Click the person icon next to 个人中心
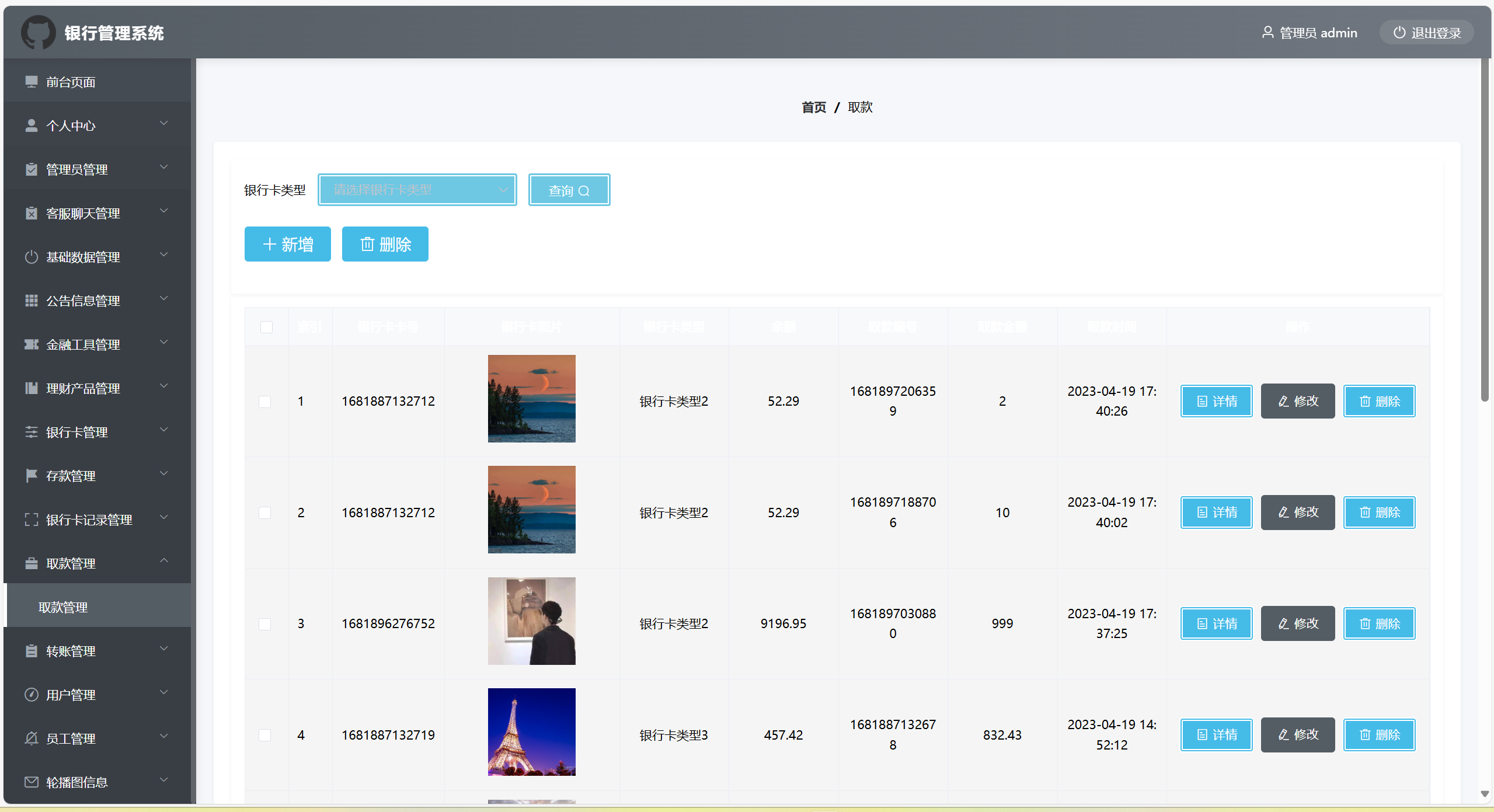Viewport: 1494px width, 812px height. [32, 126]
